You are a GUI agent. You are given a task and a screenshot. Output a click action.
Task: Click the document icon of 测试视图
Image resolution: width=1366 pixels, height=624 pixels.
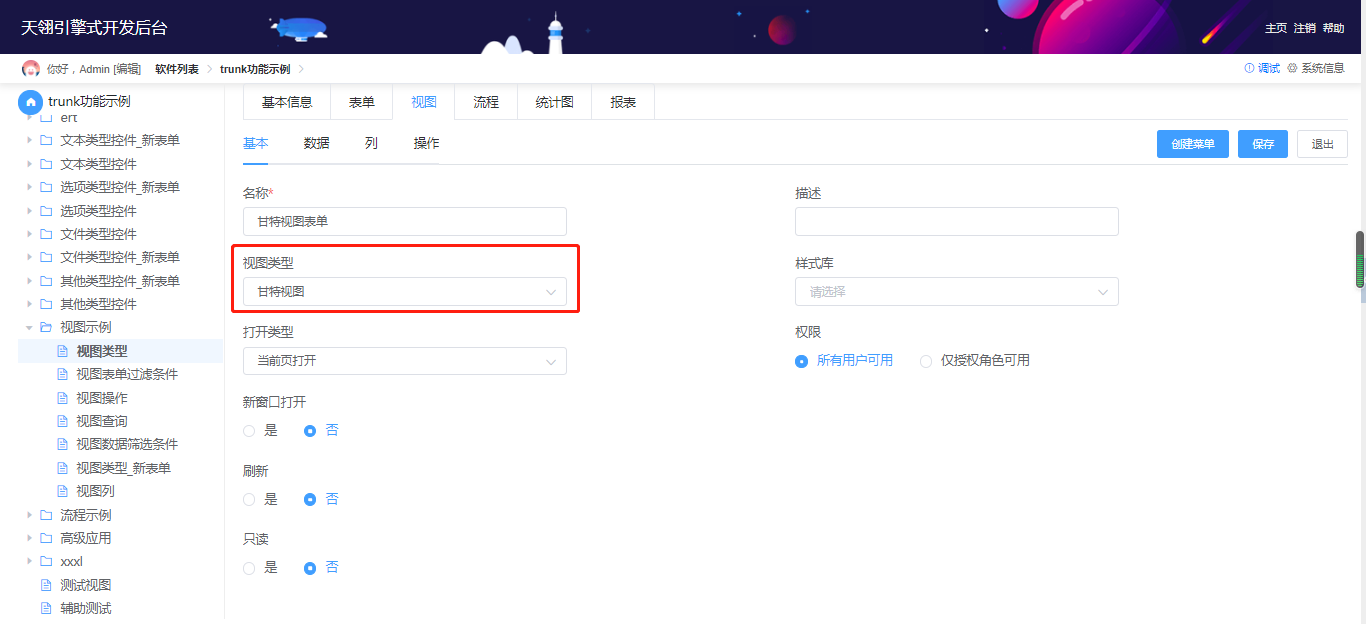click(x=46, y=585)
